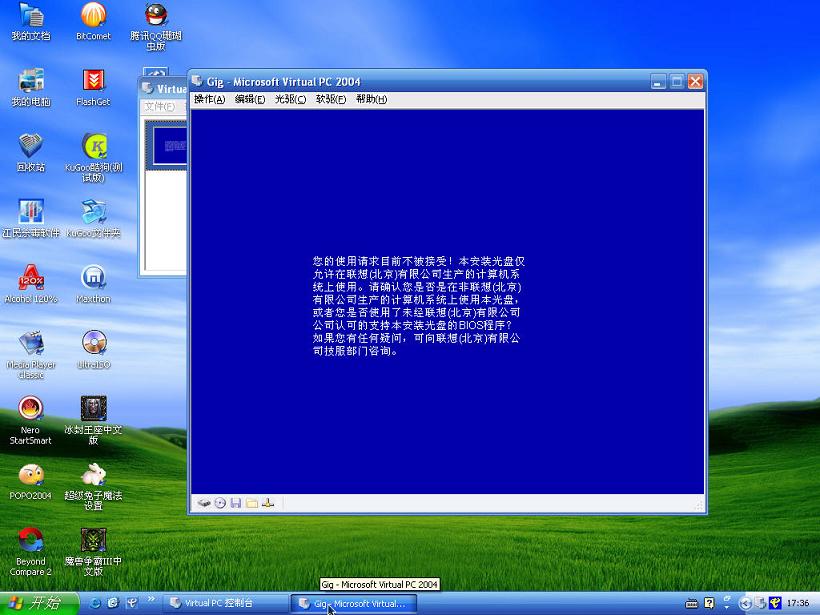
Task: Select the UltraISO desktop icon
Action: (93, 350)
